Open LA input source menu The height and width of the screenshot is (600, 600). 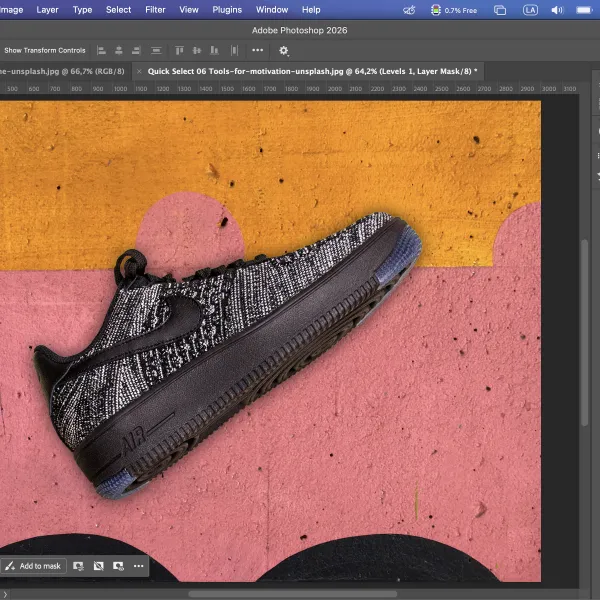coord(530,10)
